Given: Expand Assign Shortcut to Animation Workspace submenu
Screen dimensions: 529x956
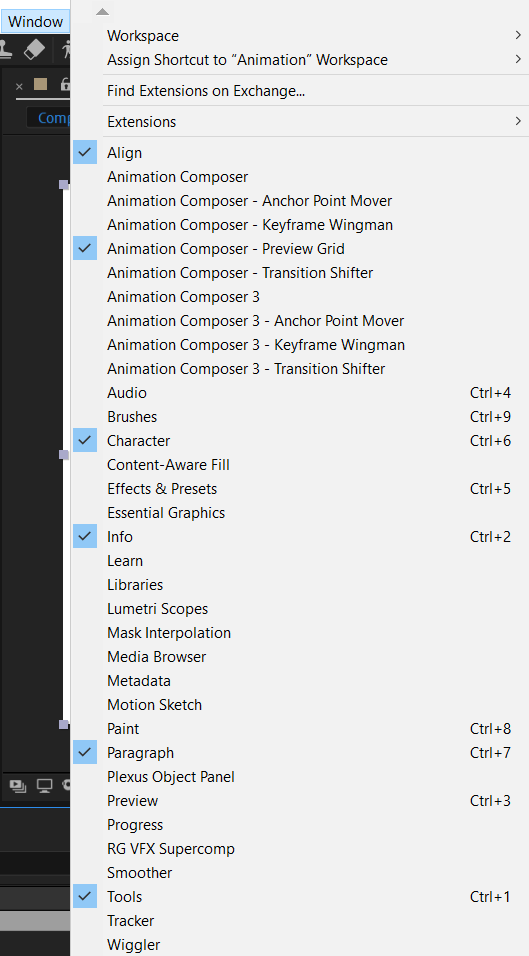Looking at the screenshot, I should click(299, 60).
